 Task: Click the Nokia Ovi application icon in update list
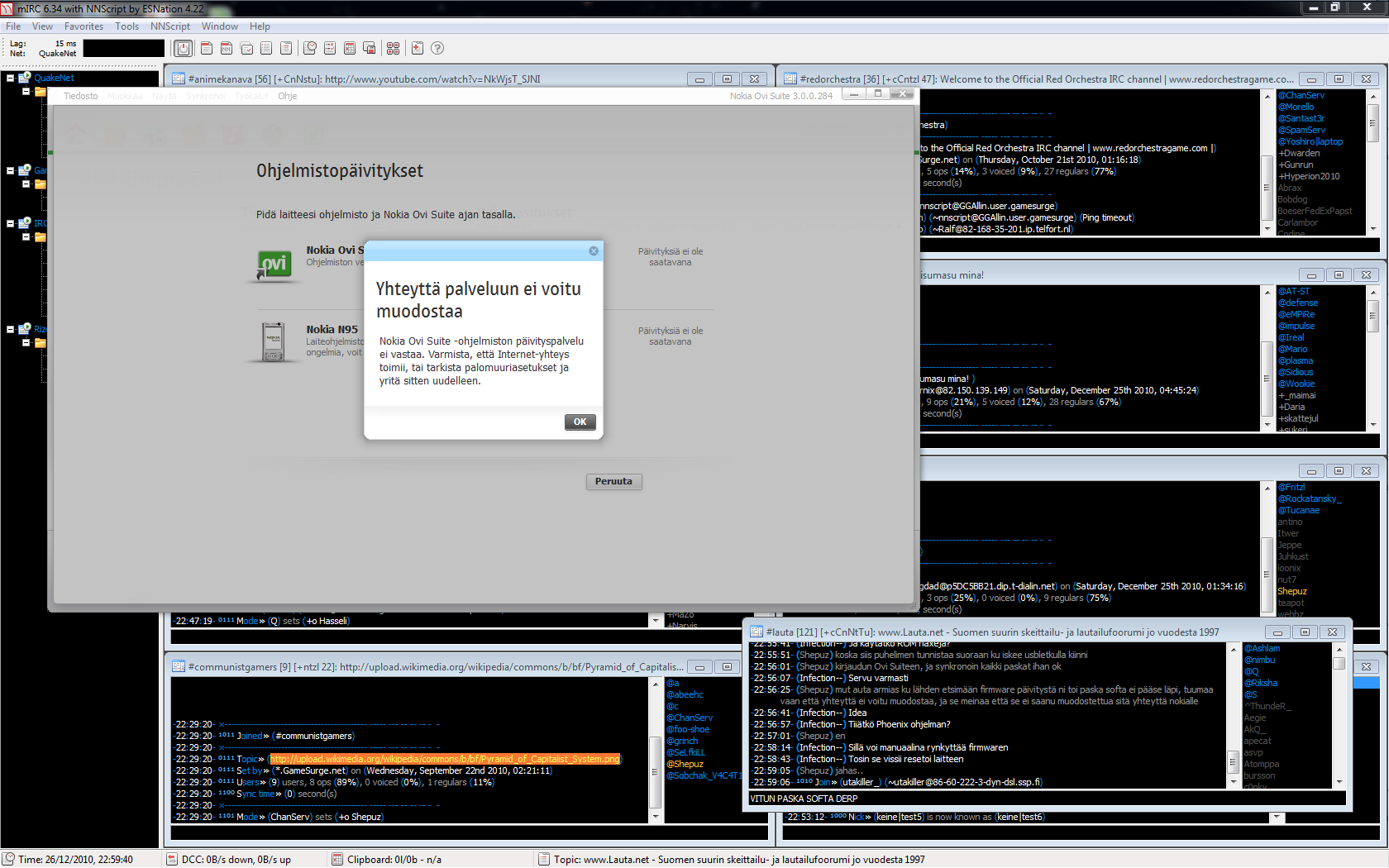pyautogui.click(x=274, y=265)
